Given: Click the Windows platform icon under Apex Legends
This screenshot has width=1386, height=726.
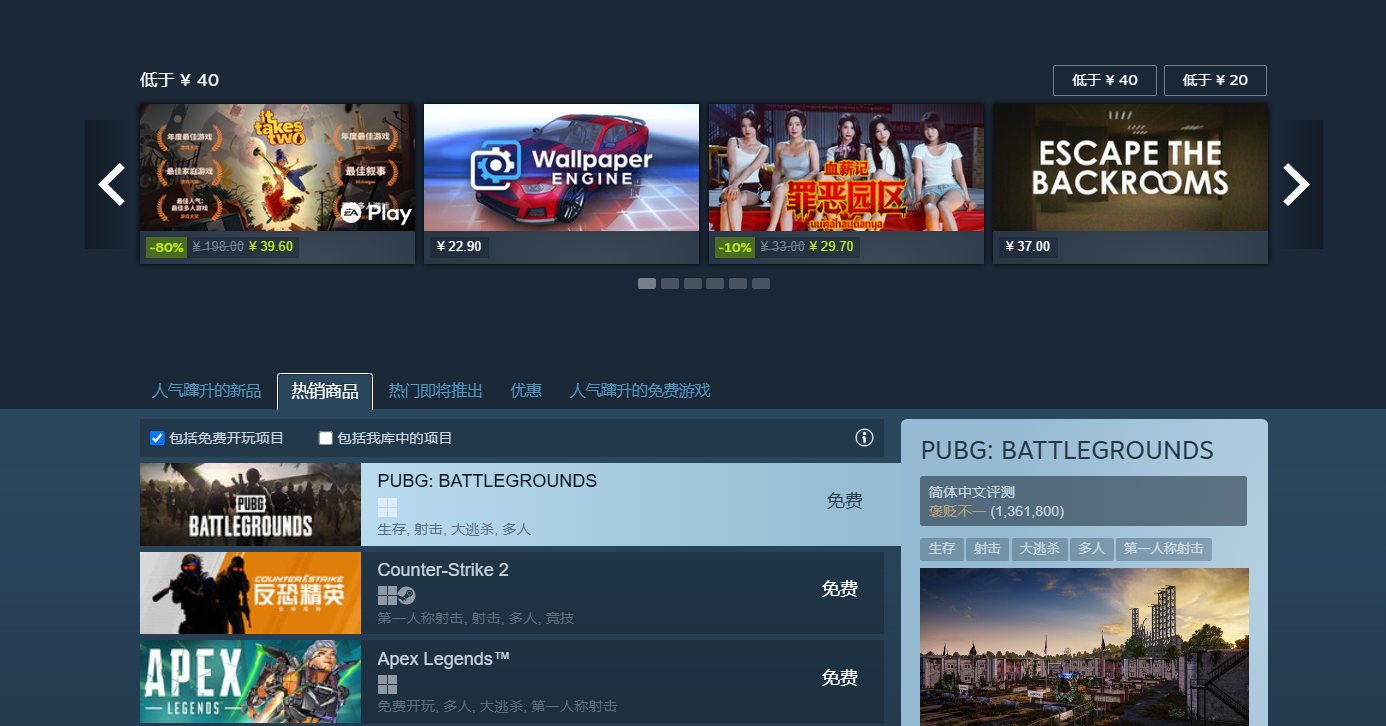Looking at the screenshot, I should pyautogui.click(x=387, y=686).
